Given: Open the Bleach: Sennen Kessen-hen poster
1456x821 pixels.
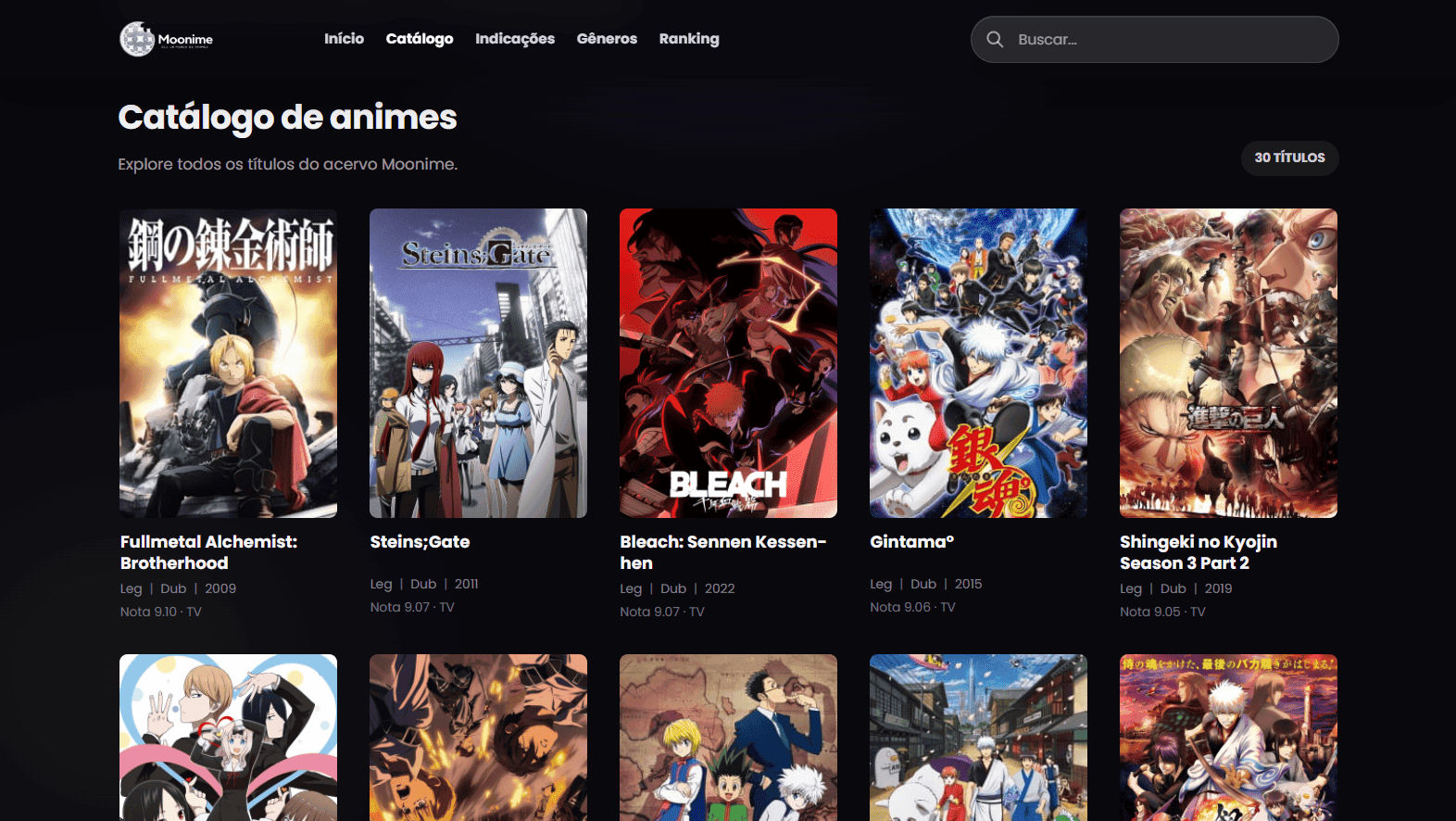Looking at the screenshot, I should click(728, 363).
